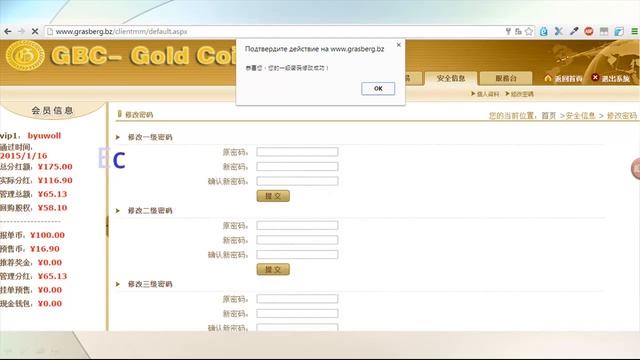Select the eyedropper extension icon
Image resolution: width=640 pixels, height=360 pixels.
click(574, 31)
